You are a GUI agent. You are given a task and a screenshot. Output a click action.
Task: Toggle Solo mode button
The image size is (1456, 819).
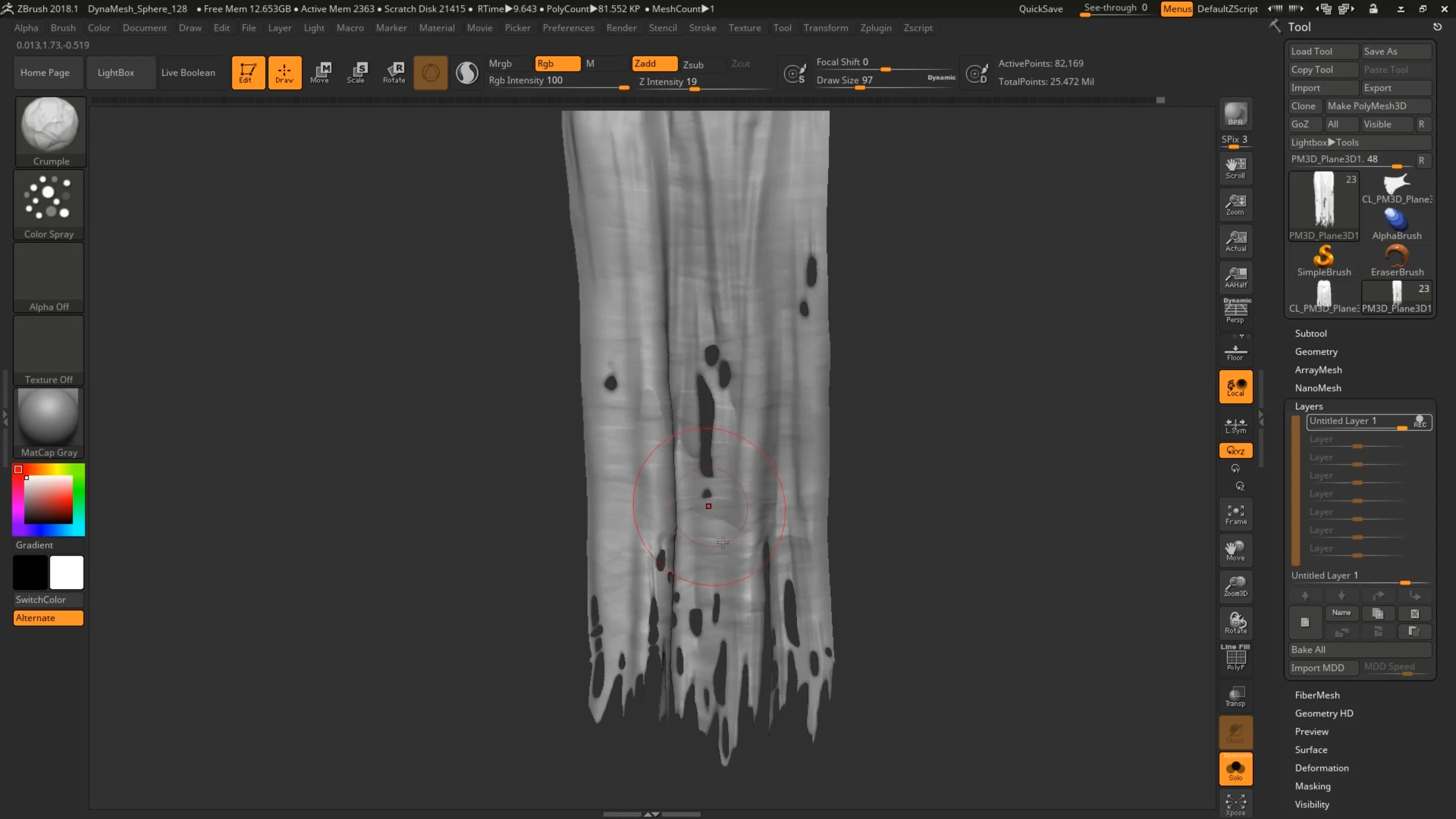pos(1236,769)
